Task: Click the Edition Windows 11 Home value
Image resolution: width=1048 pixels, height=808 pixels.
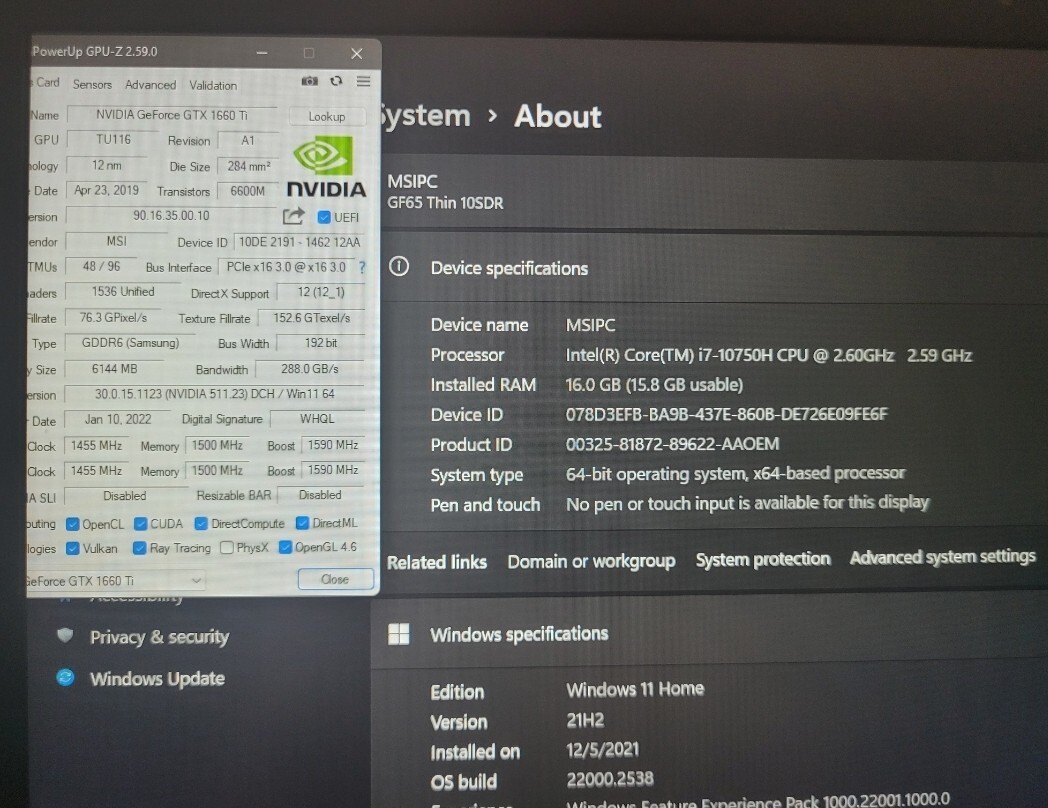Action: 635,689
